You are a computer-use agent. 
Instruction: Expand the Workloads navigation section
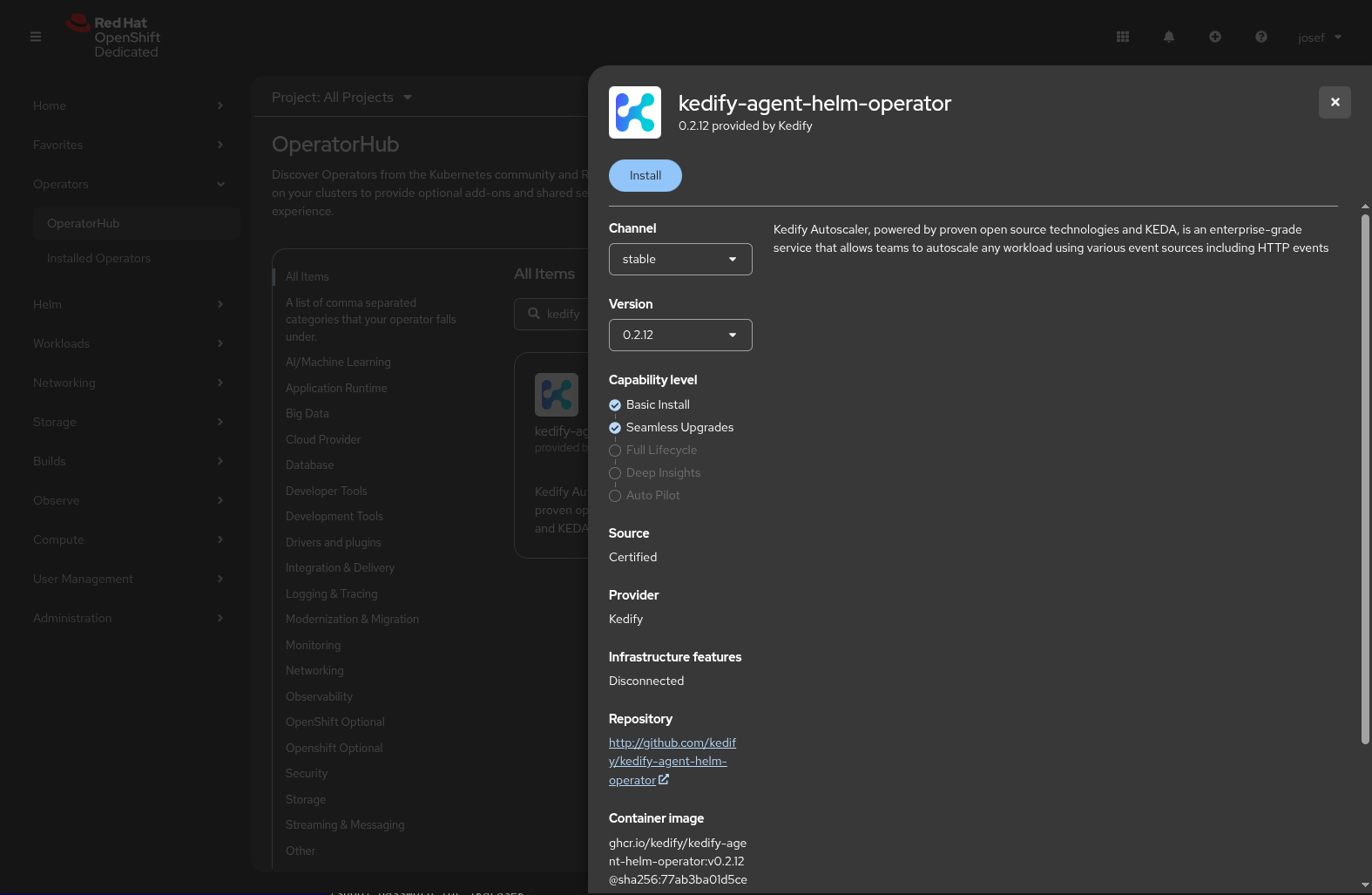(x=129, y=343)
